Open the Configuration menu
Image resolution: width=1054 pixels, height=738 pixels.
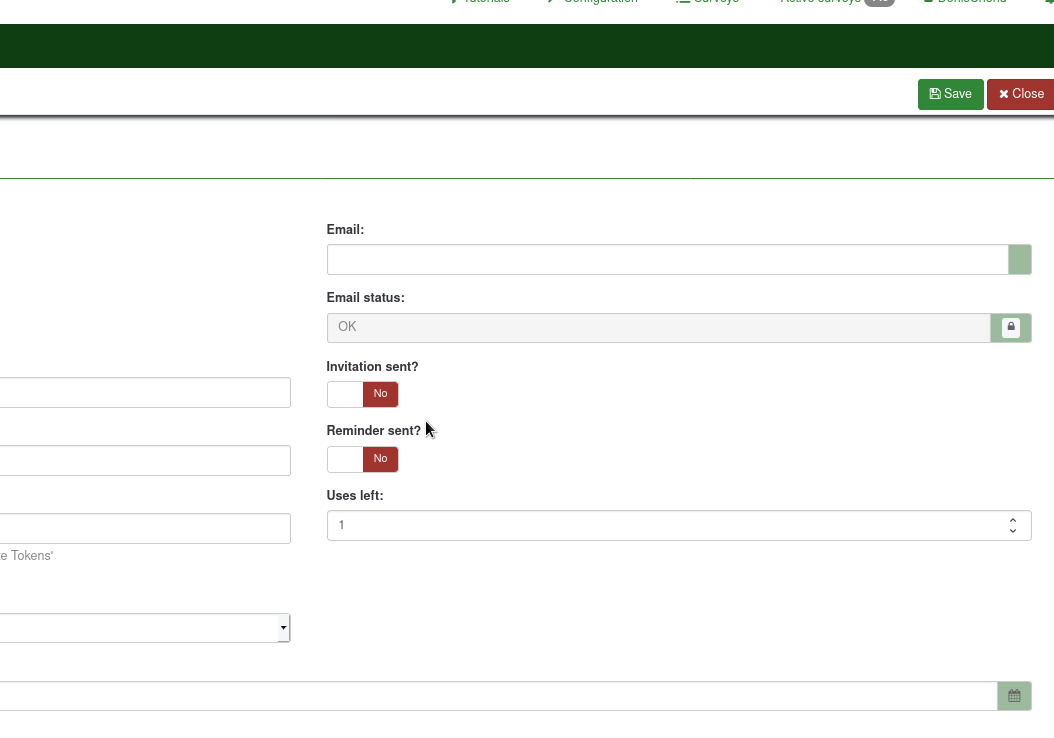[x=597, y=2]
